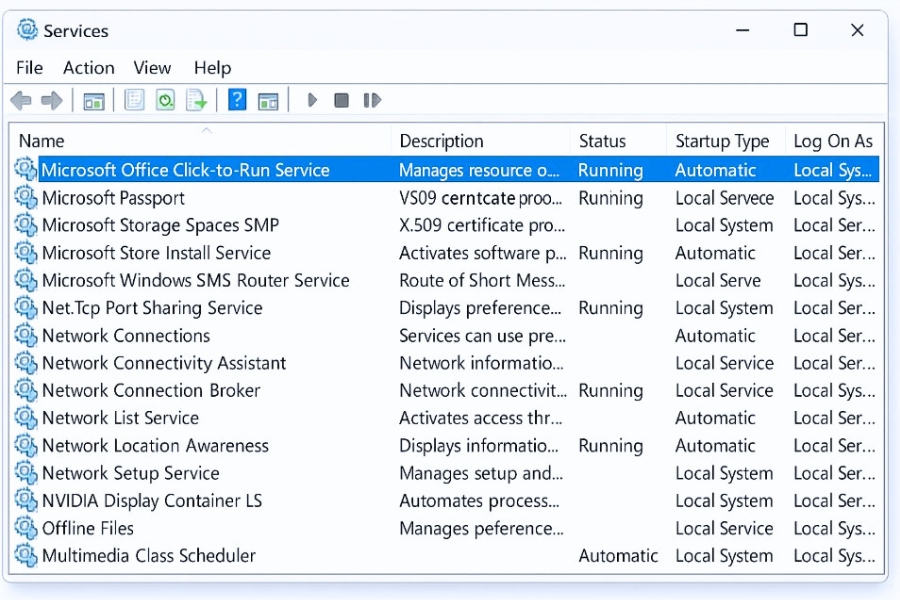Click the Forward arrow in the toolbar
Image resolution: width=900 pixels, height=600 pixels.
[x=52, y=100]
